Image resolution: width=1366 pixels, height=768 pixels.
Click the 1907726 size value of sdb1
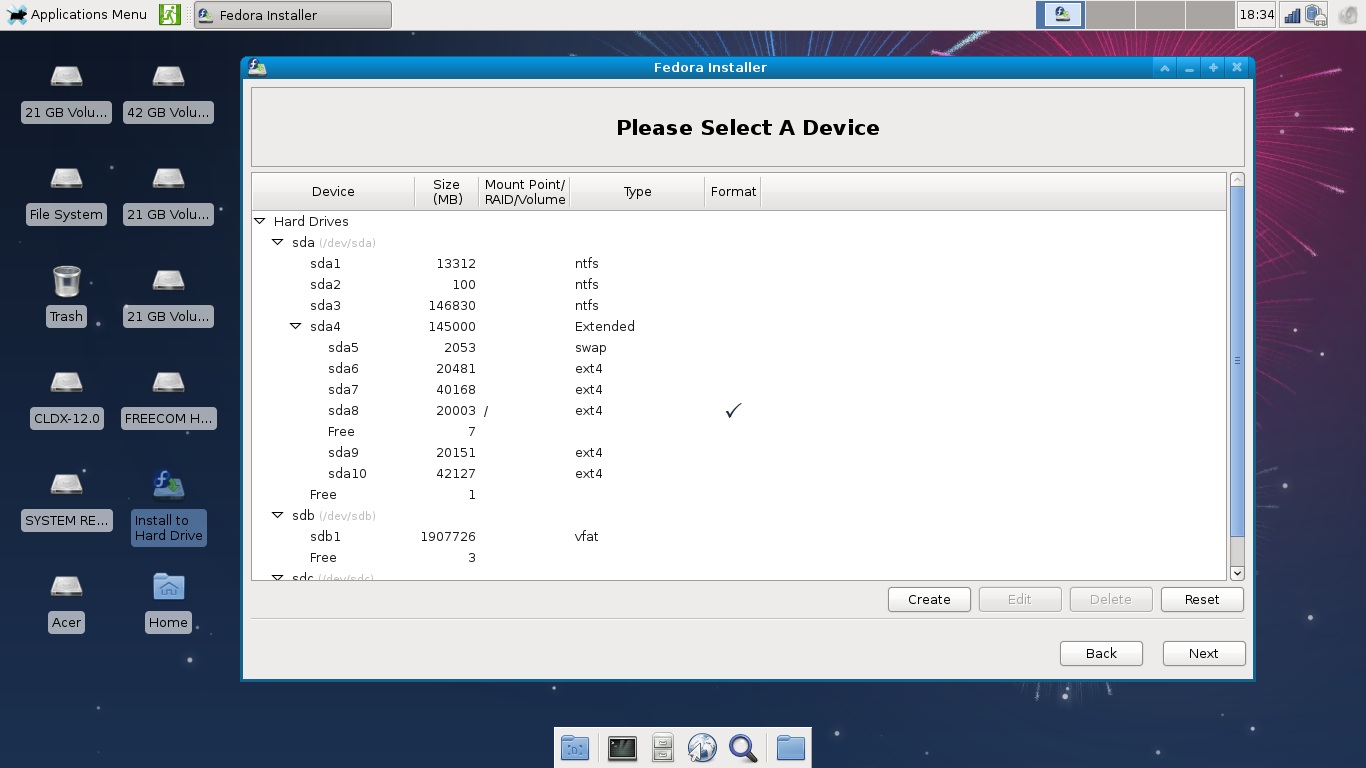click(x=448, y=536)
